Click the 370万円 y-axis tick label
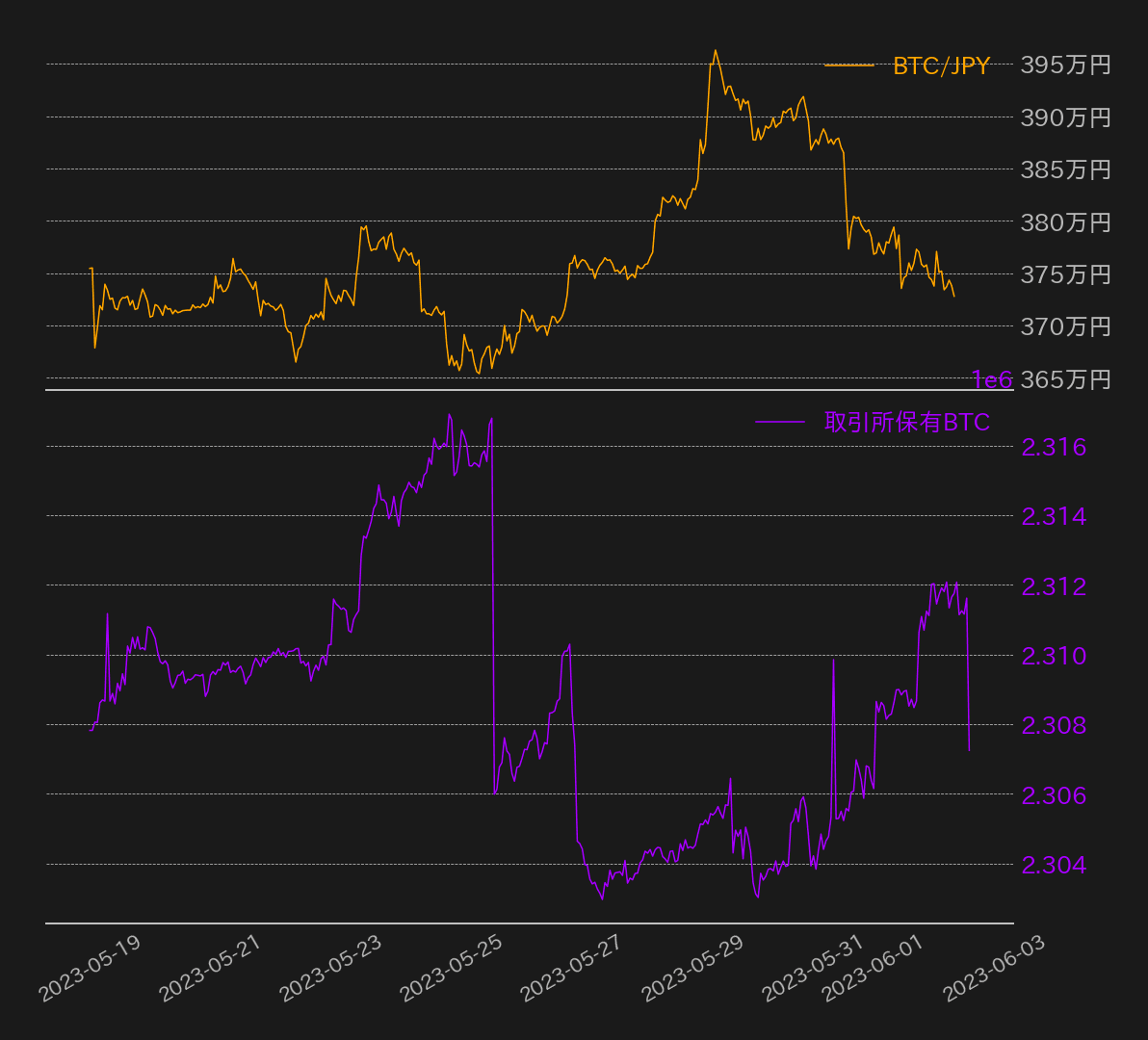Image resolution: width=1148 pixels, height=1040 pixels. [x=1065, y=326]
